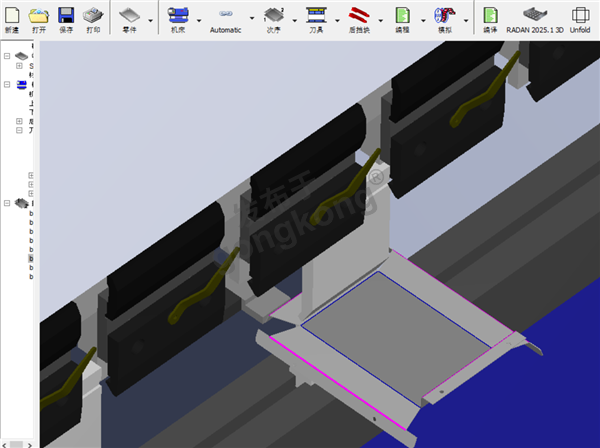Save the project using the 保存 icon
This screenshot has height=448, width=600.
(x=66, y=17)
